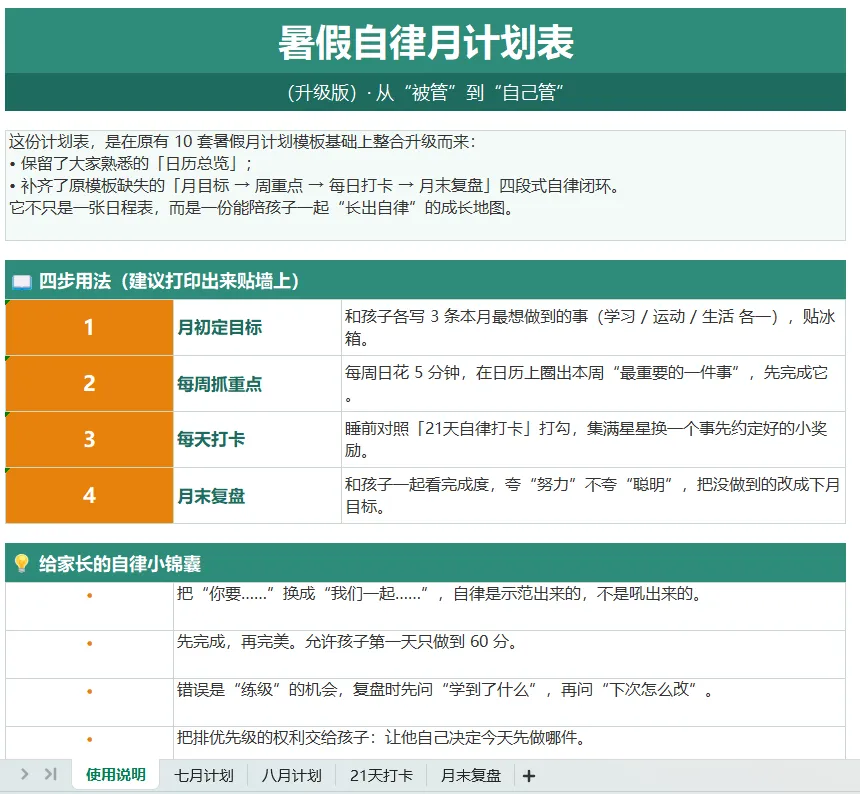The height and width of the screenshot is (794, 860).
Task: Select the description cell 和孩子各写 3 条
Action: [x=593, y=327]
